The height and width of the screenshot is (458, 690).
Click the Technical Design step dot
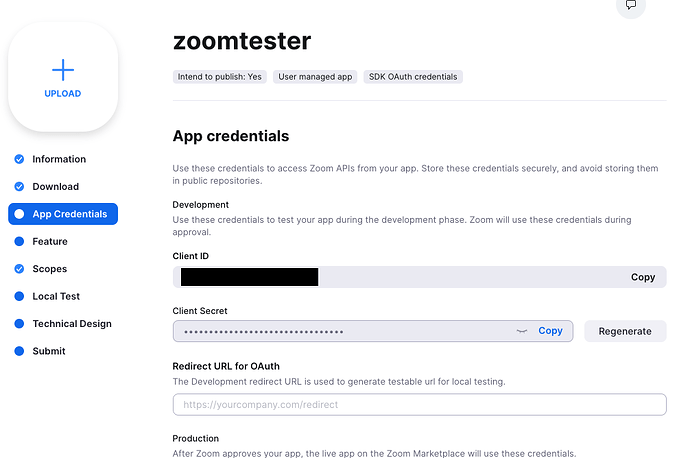tap(18, 324)
